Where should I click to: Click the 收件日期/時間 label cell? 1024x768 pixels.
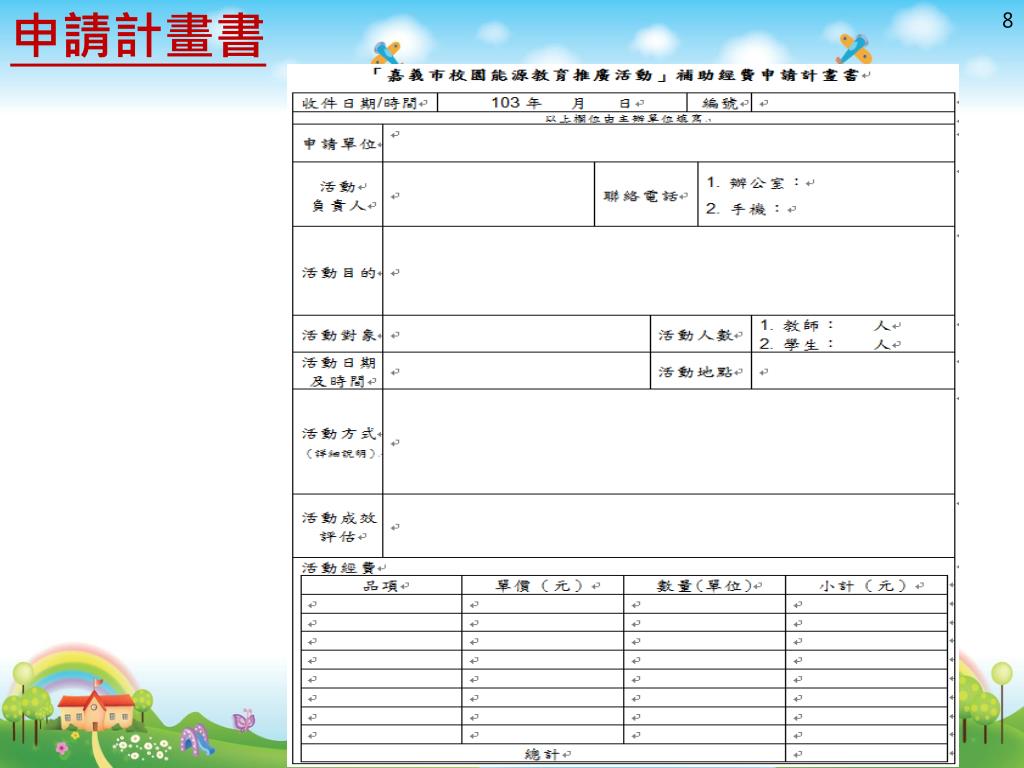364,103
